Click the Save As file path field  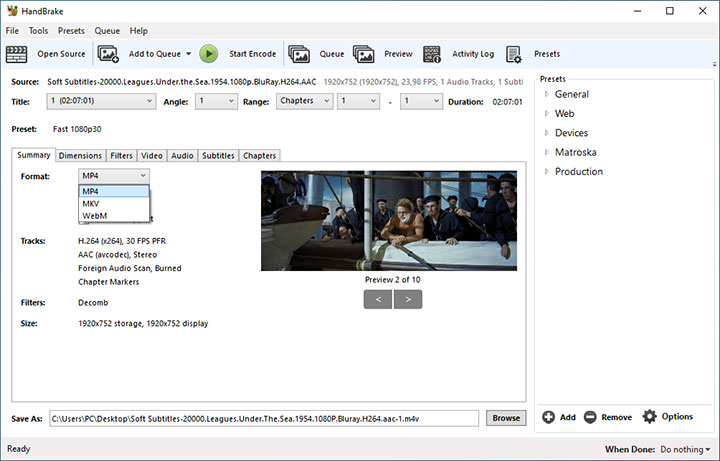264,418
